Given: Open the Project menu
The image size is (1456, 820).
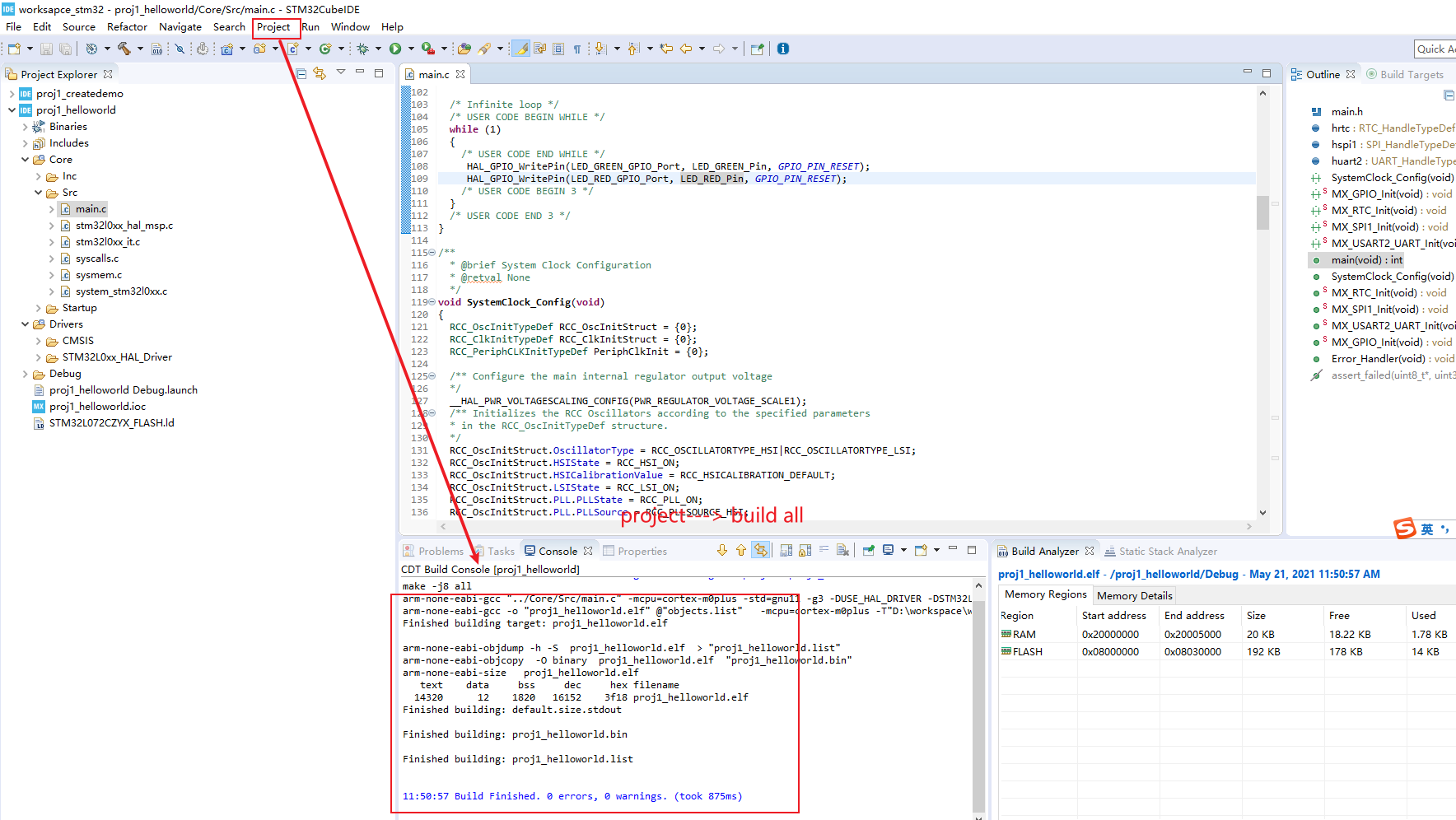Looking at the screenshot, I should pos(273,26).
